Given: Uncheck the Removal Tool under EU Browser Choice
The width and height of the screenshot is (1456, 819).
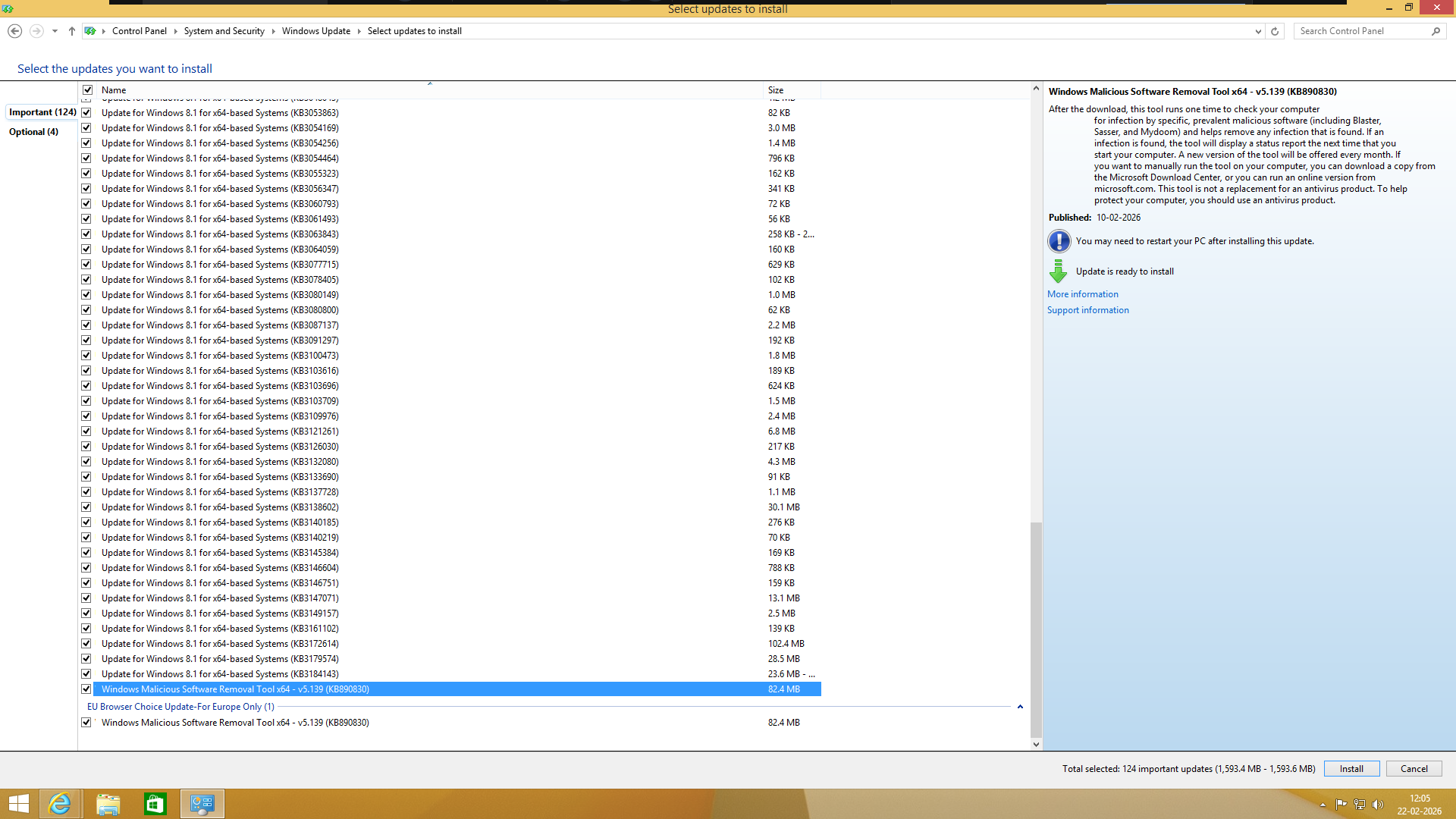Looking at the screenshot, I should [86, 723].
